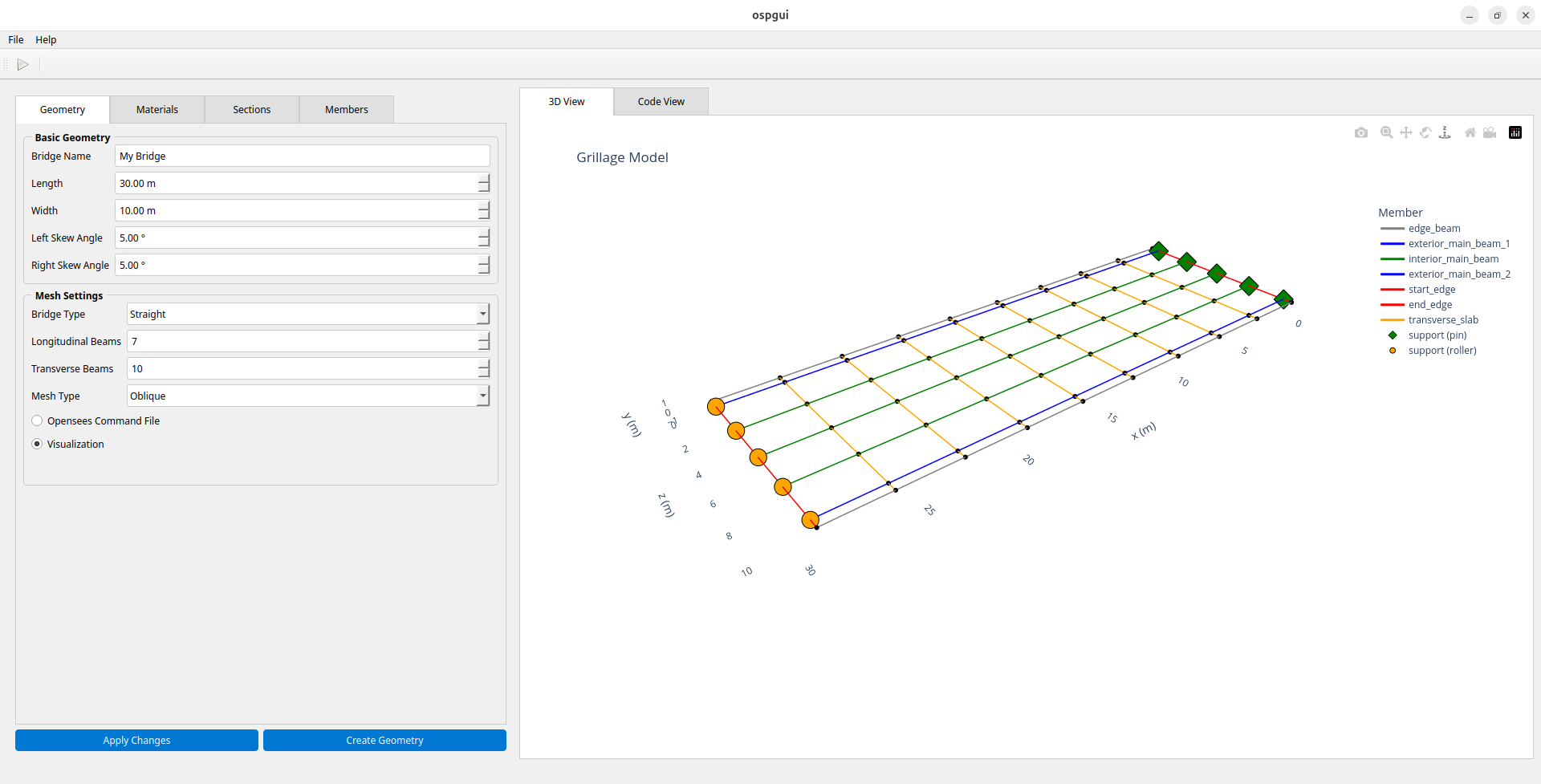Select the Orbital rotation tool
The image size is (1541, 784).
pos(1425,133)
